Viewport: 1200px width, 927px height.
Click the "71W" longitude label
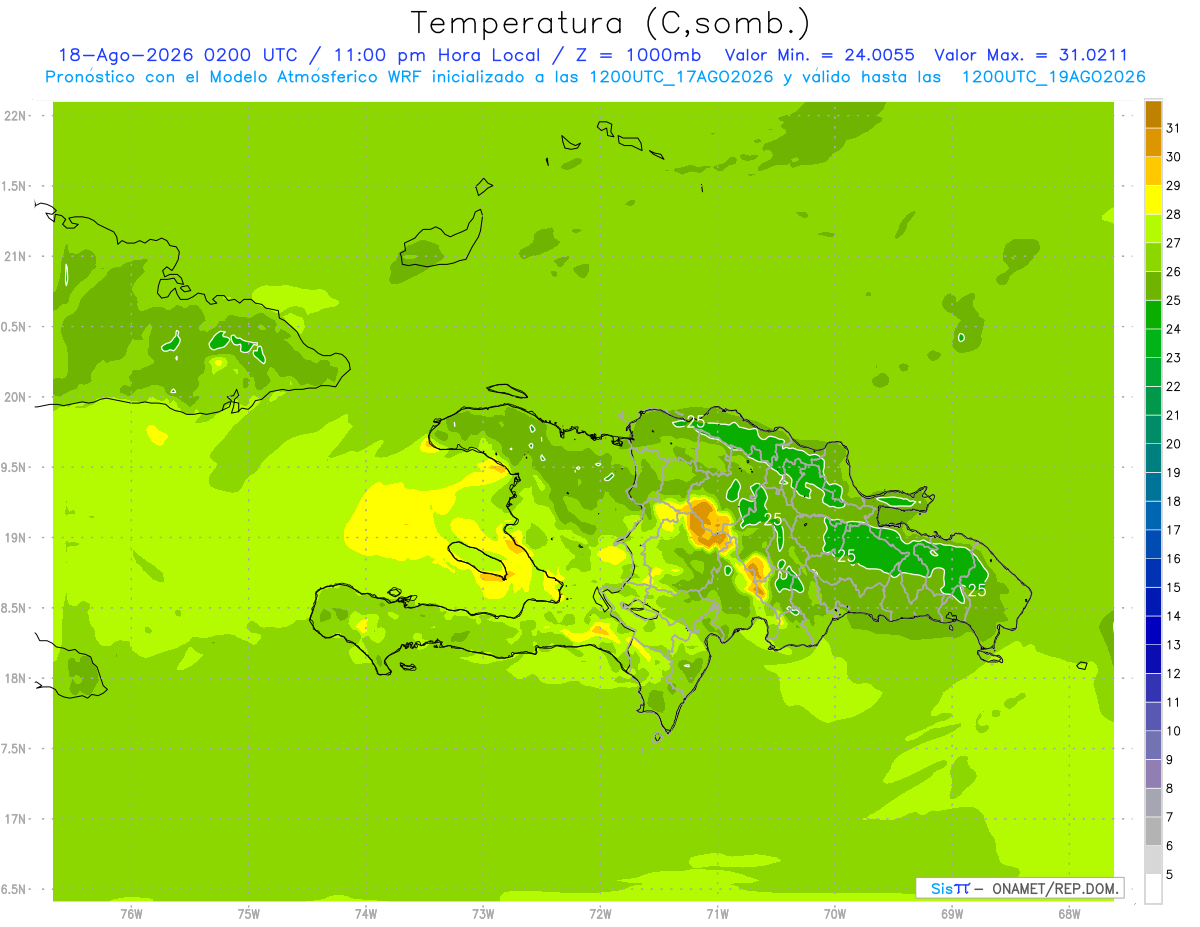(x=717, y=914)
